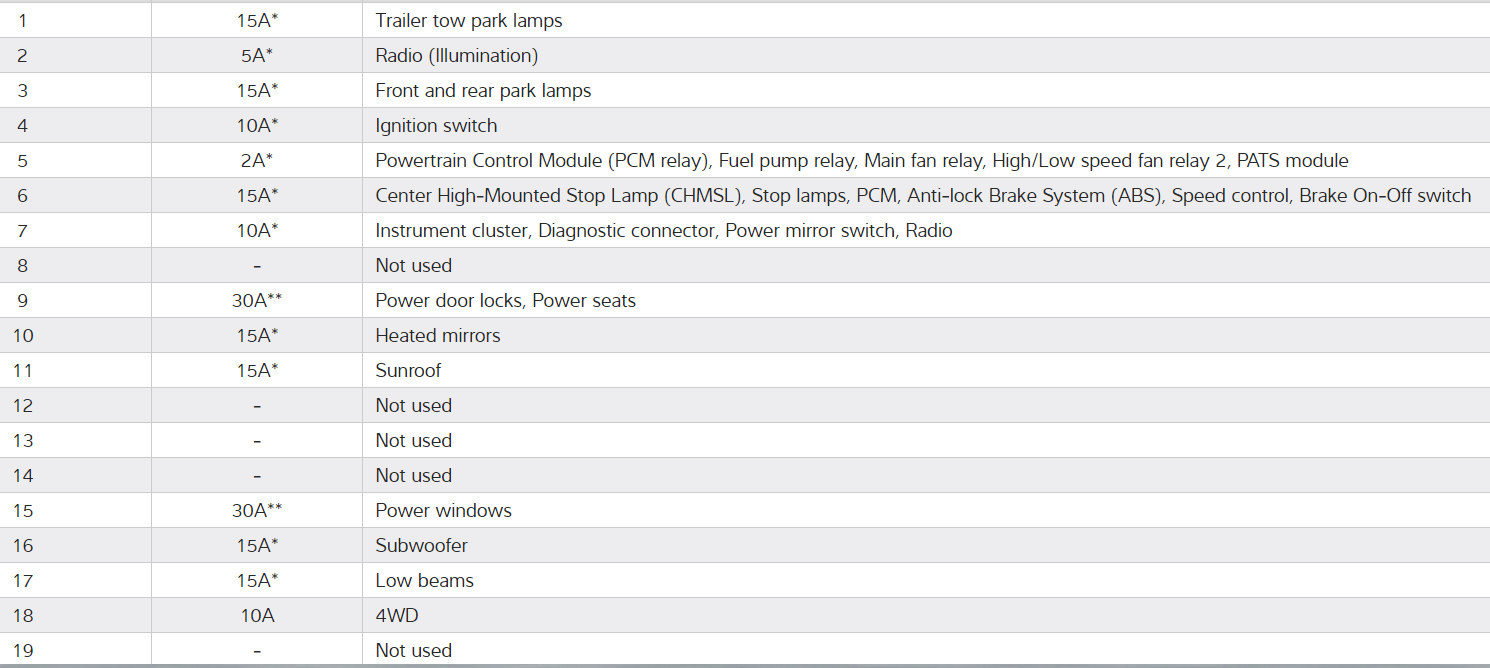1490x668 pixels.
Task: Click fuse number 19 cell
Action: [x=23, y=650]
